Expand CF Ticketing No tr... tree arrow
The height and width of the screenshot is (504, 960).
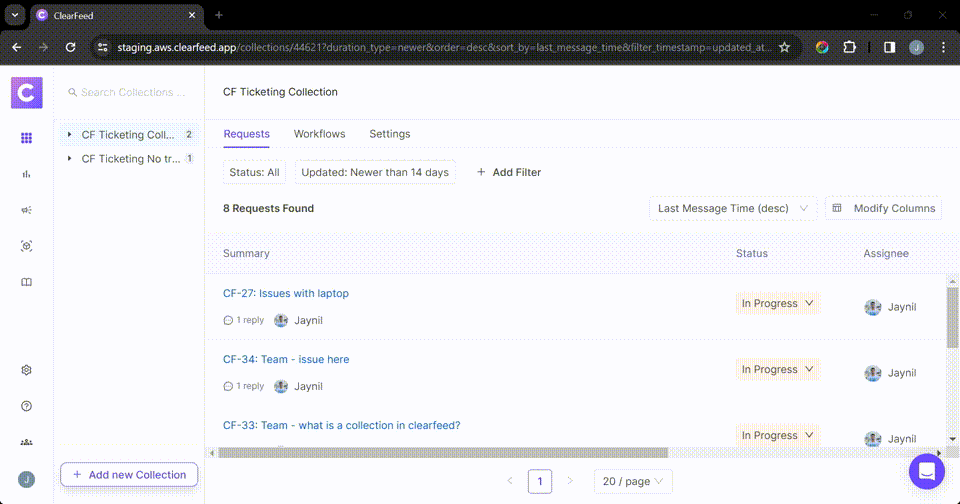click(x=69, y=158)
